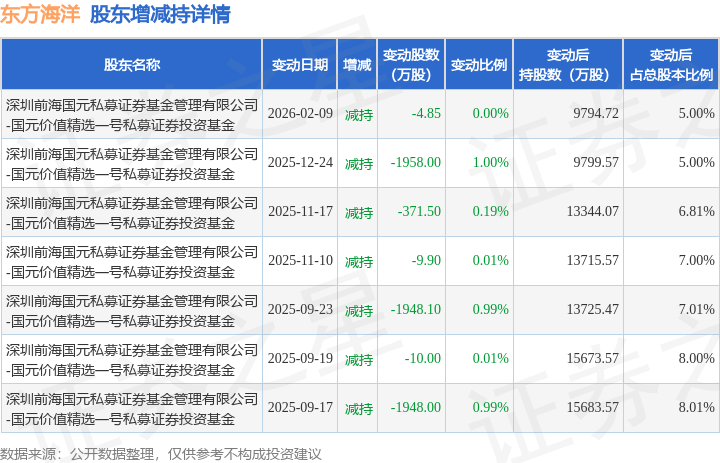Click the date 2025-09-19
This screenshot has width=720, height=463.
pos(300,358)
